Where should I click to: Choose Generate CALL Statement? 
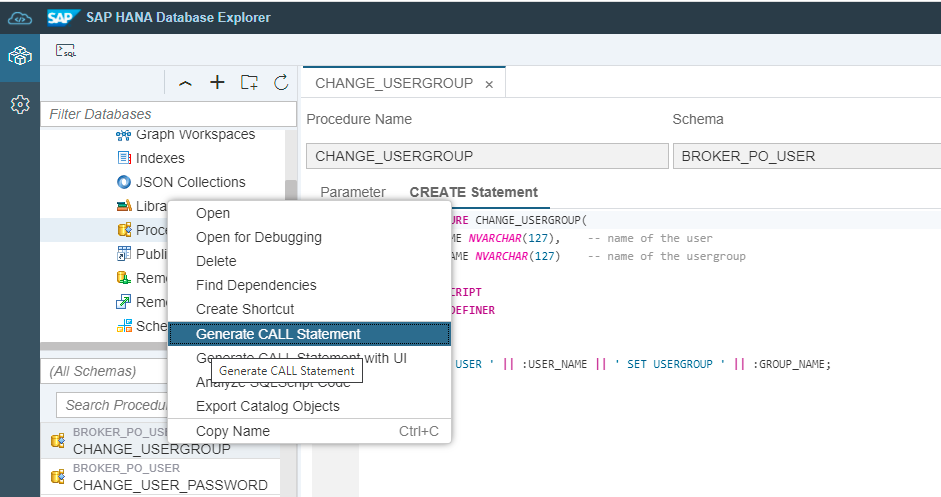point(309,334)
